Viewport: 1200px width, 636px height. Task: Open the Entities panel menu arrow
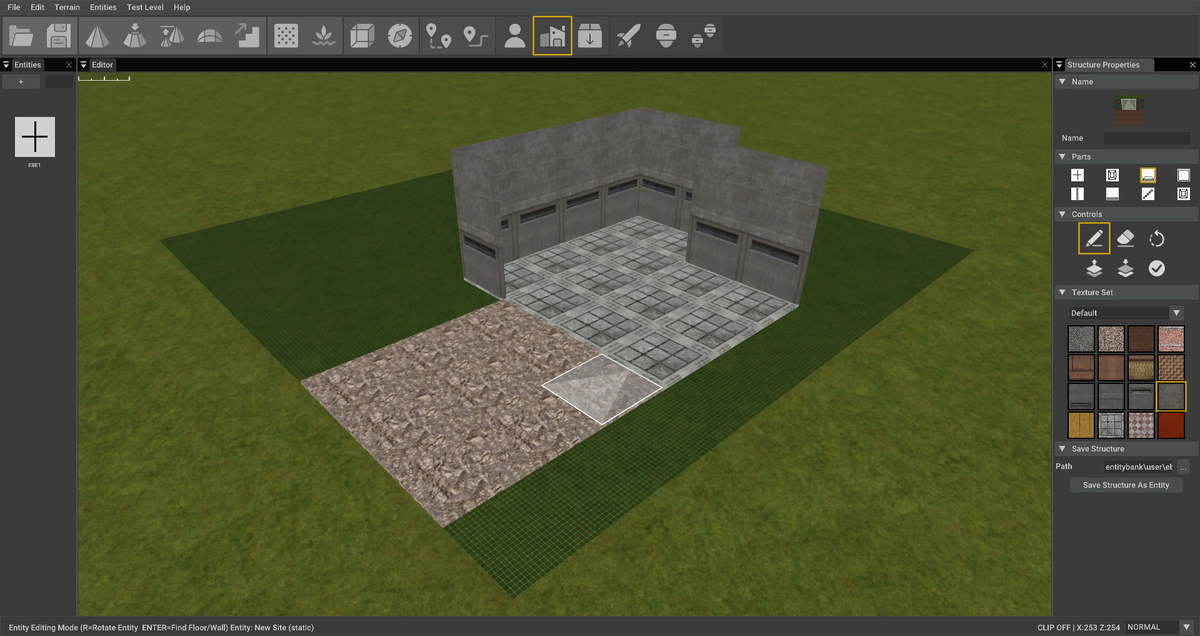coord(6,65)
